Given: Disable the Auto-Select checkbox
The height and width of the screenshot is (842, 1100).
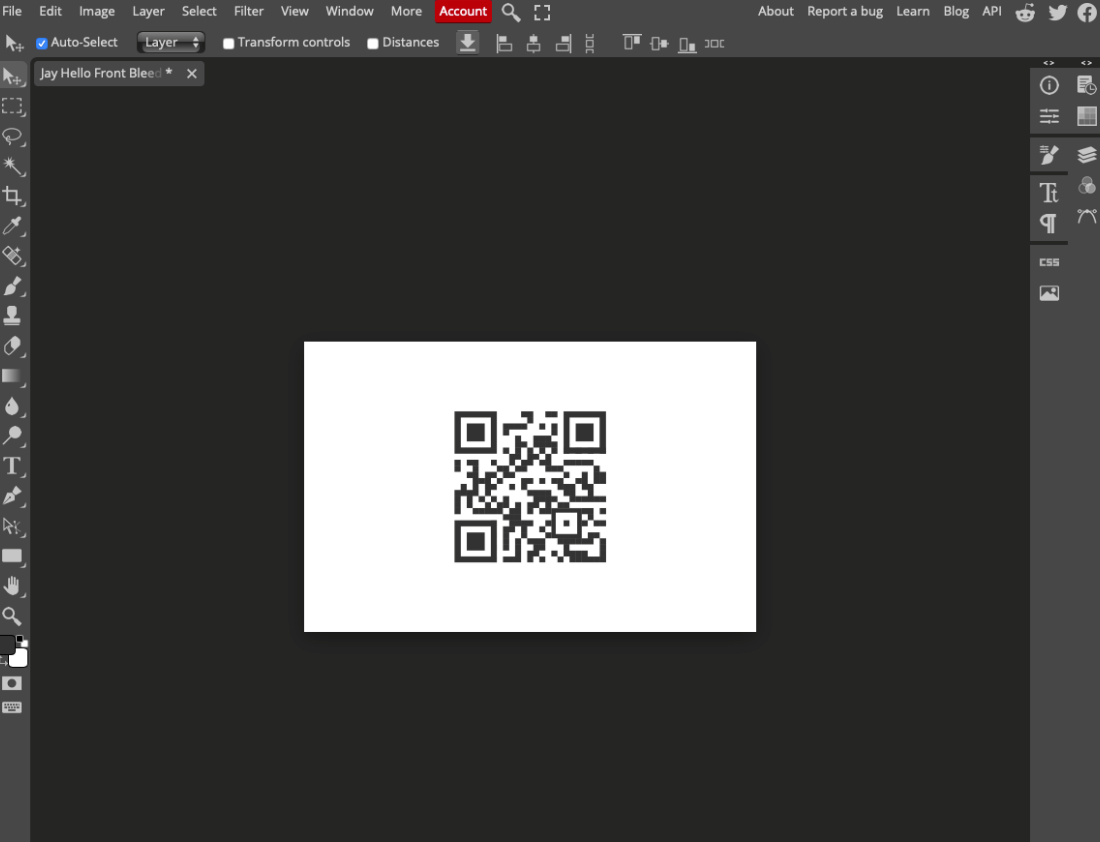Looking at the screenshot, I should 41,42.
